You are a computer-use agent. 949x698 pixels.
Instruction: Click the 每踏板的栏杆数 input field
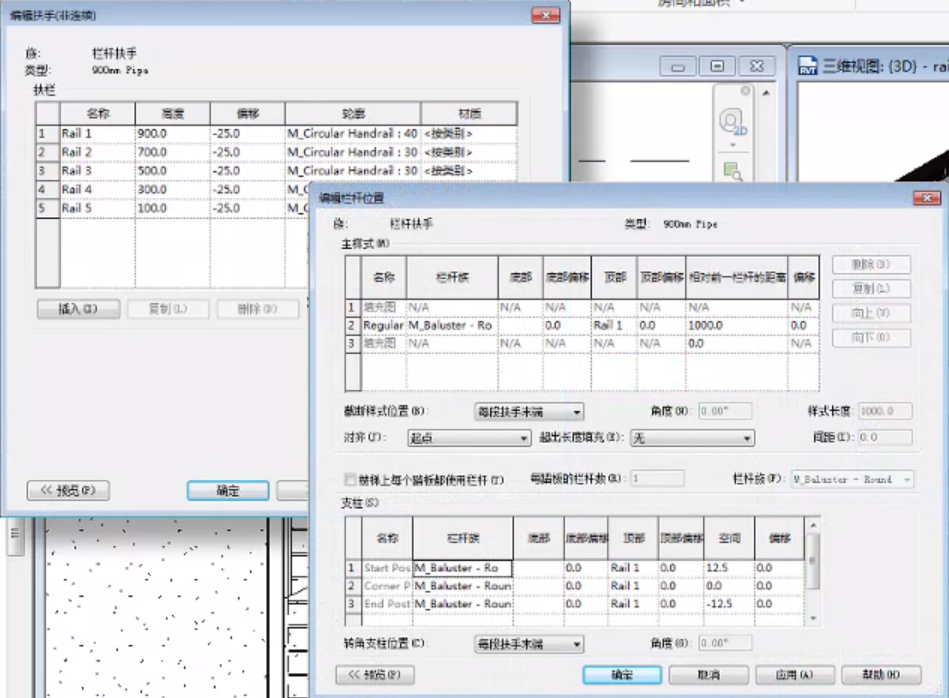click(657, 479)
